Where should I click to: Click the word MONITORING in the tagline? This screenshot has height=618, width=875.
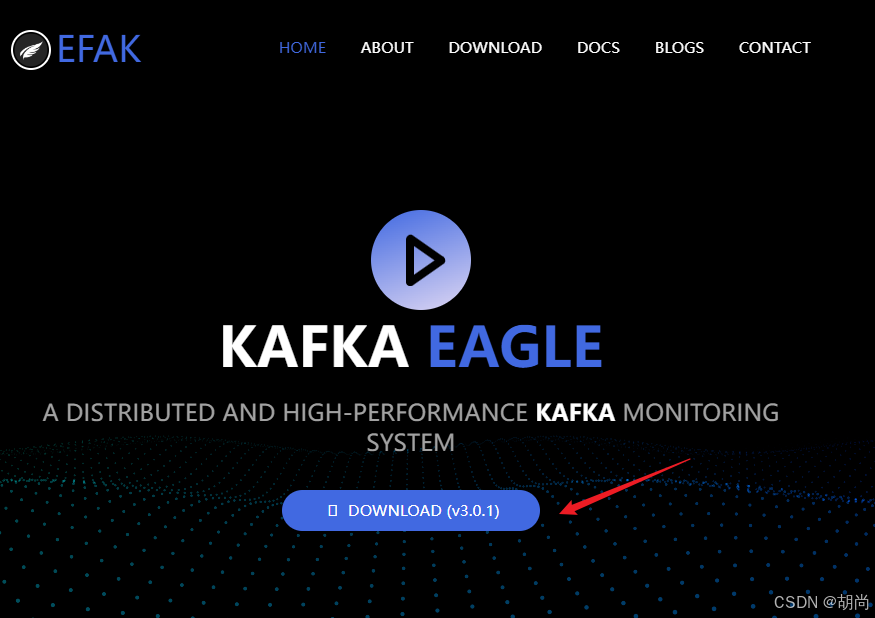700,413
